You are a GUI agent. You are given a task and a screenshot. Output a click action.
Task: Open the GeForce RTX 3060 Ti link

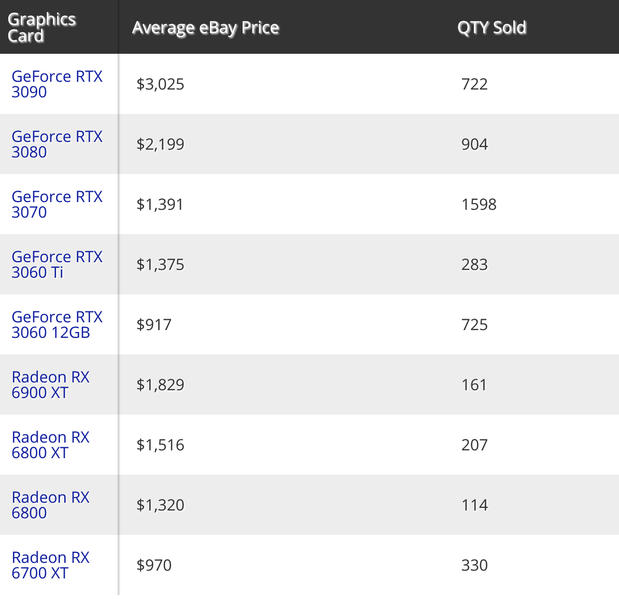pos(56,264)
